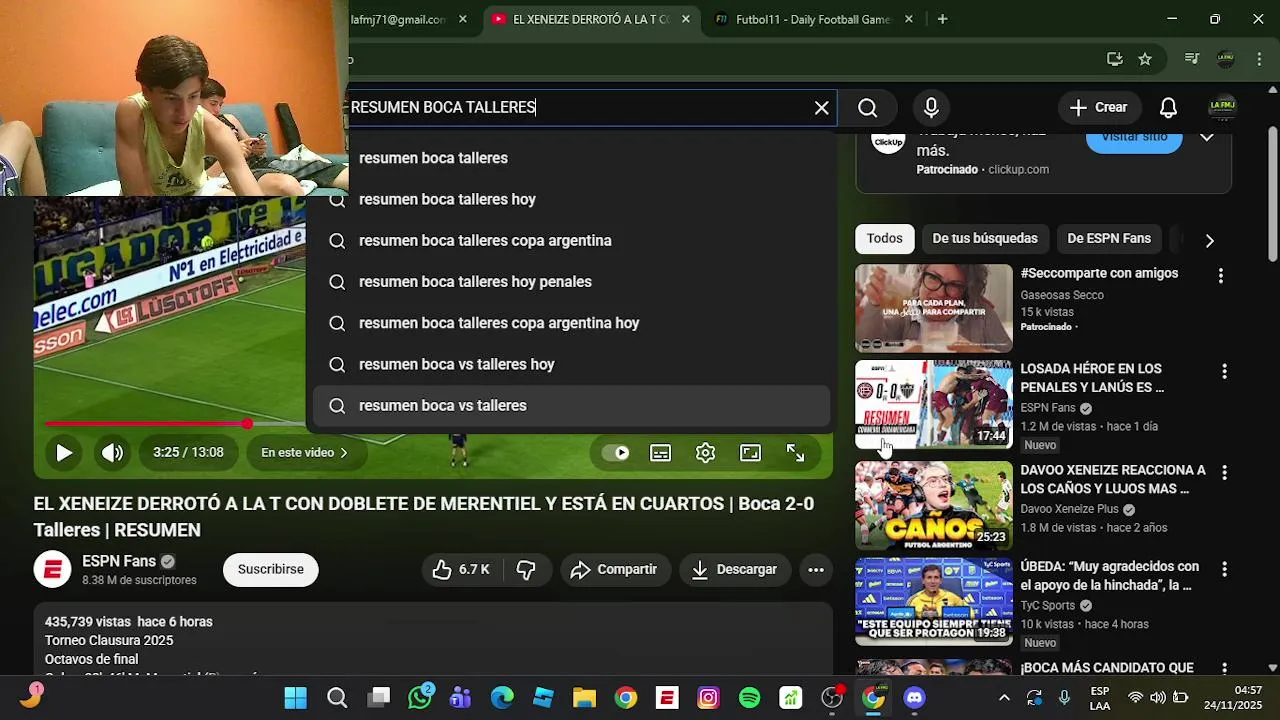1280x720 pixels.
Task: Start voice search with microphone icon
Action: pyautogui.click(x=931, y=108)
